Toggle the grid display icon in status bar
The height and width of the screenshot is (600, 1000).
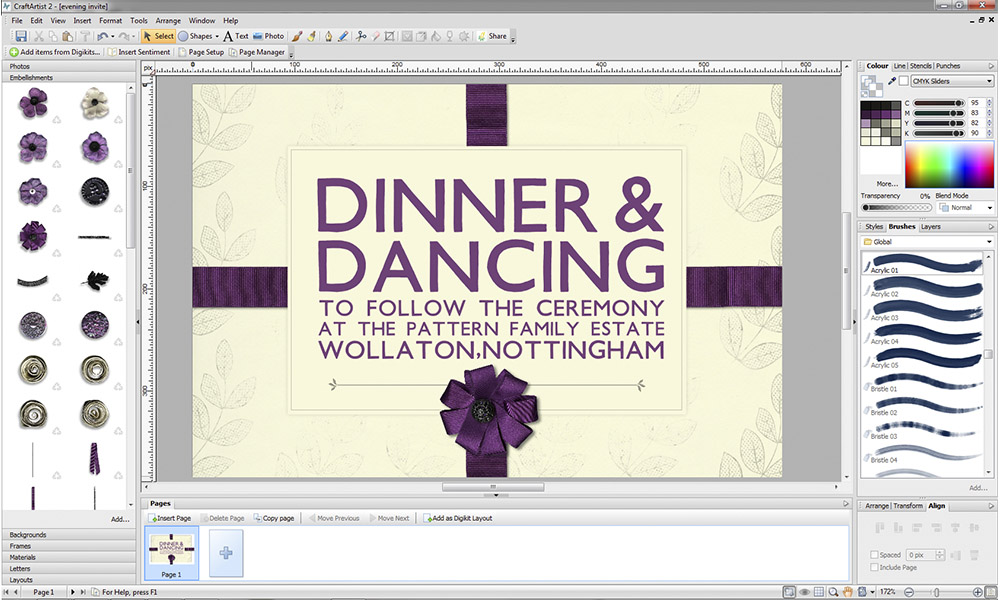[x=819, y=593]
